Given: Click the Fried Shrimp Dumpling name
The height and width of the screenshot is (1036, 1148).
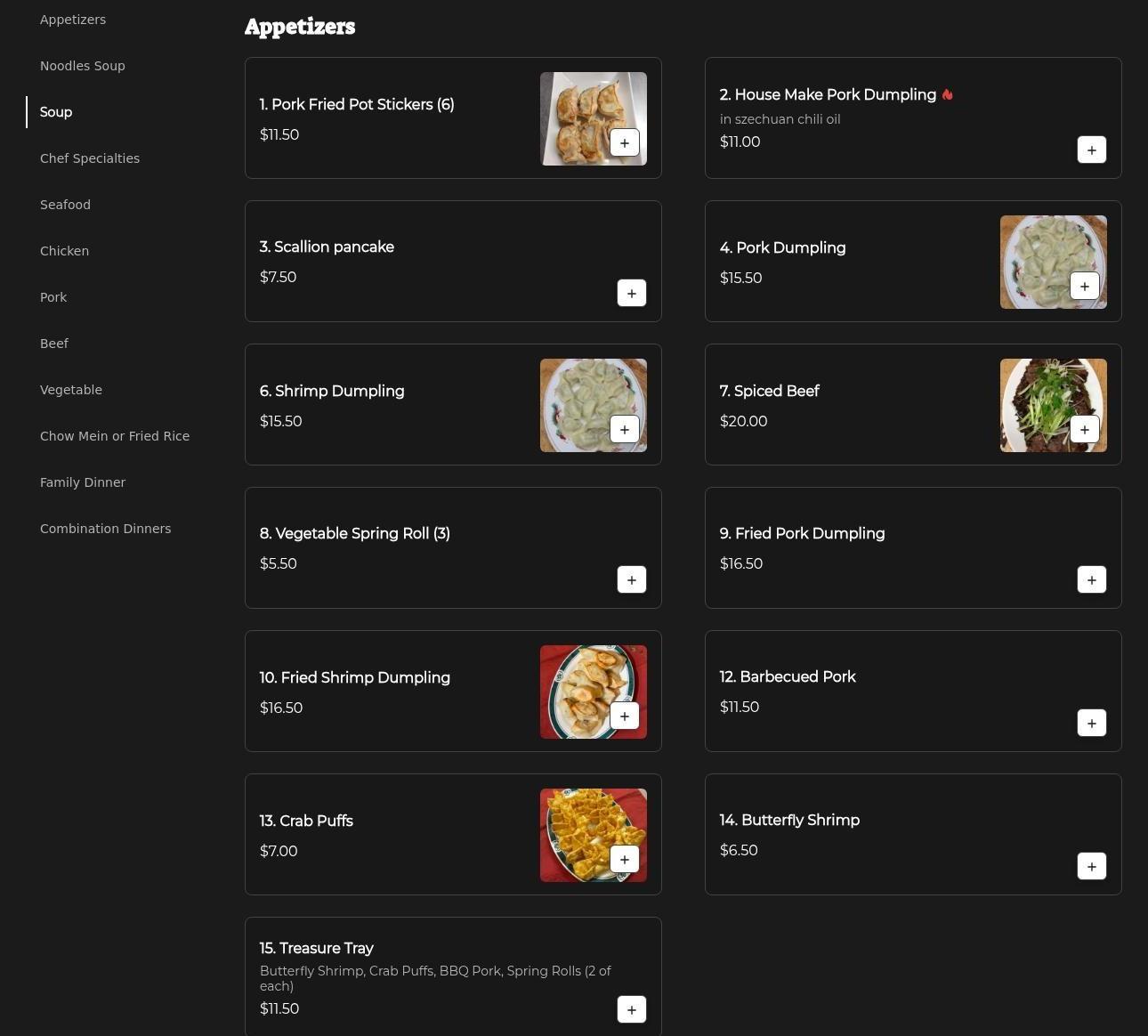Looking at the screenshot, I should point(354,677).
